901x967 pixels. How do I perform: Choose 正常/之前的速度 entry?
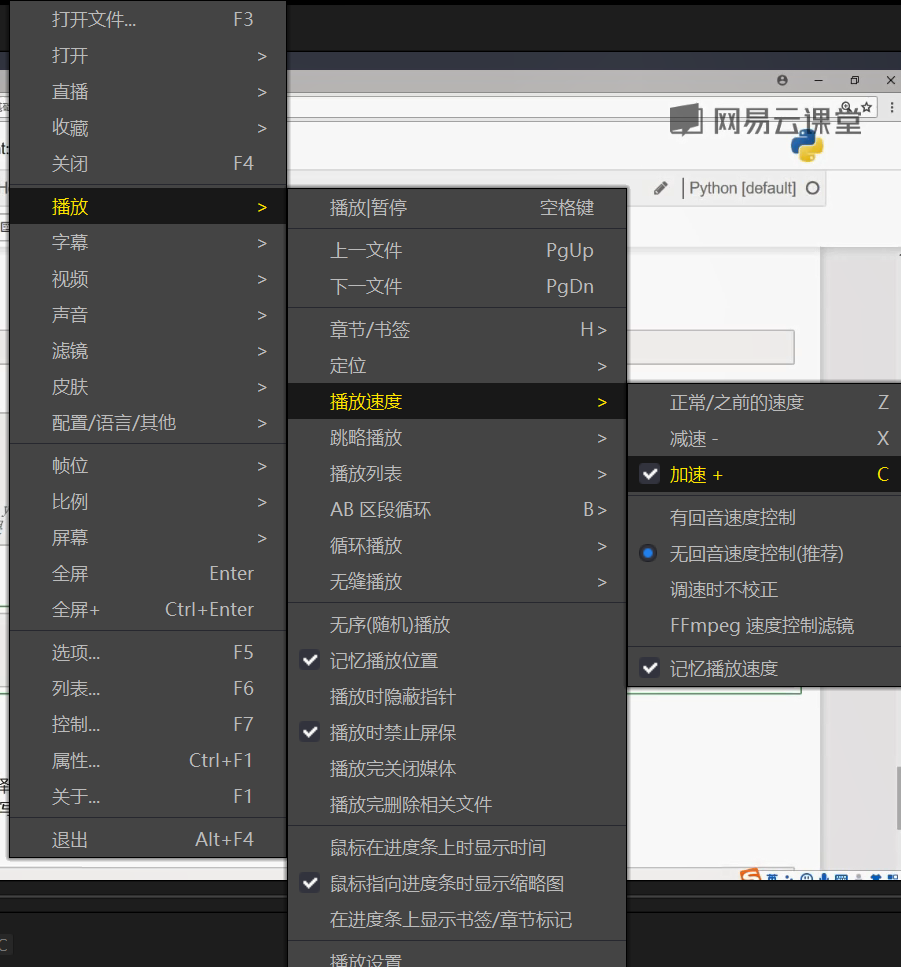click(764, 402)
